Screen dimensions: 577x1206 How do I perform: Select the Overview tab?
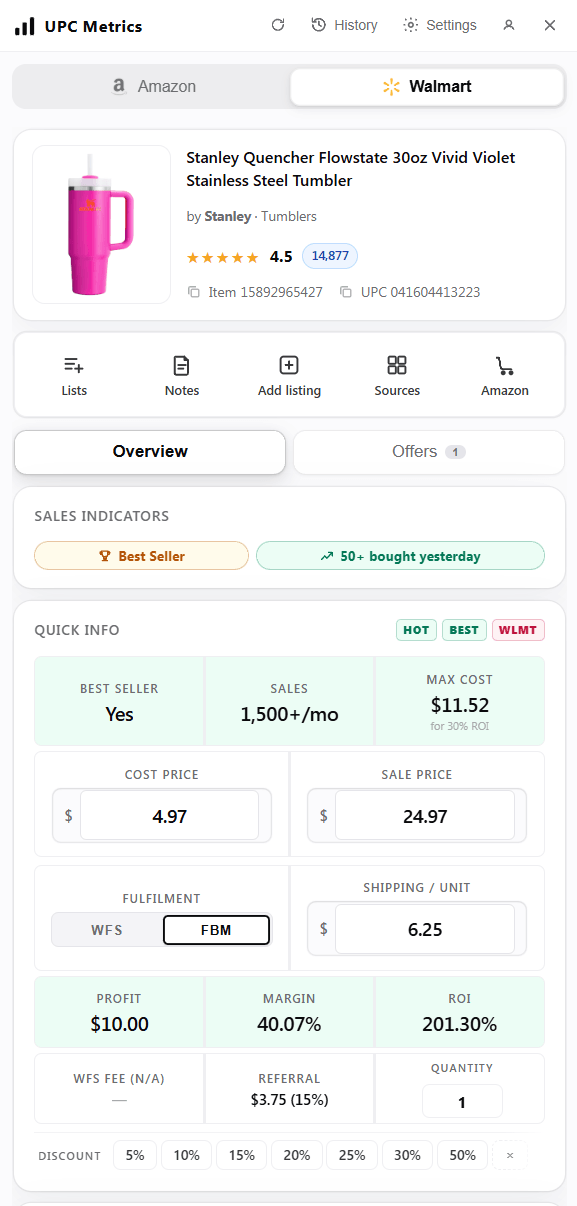point(150,452)
